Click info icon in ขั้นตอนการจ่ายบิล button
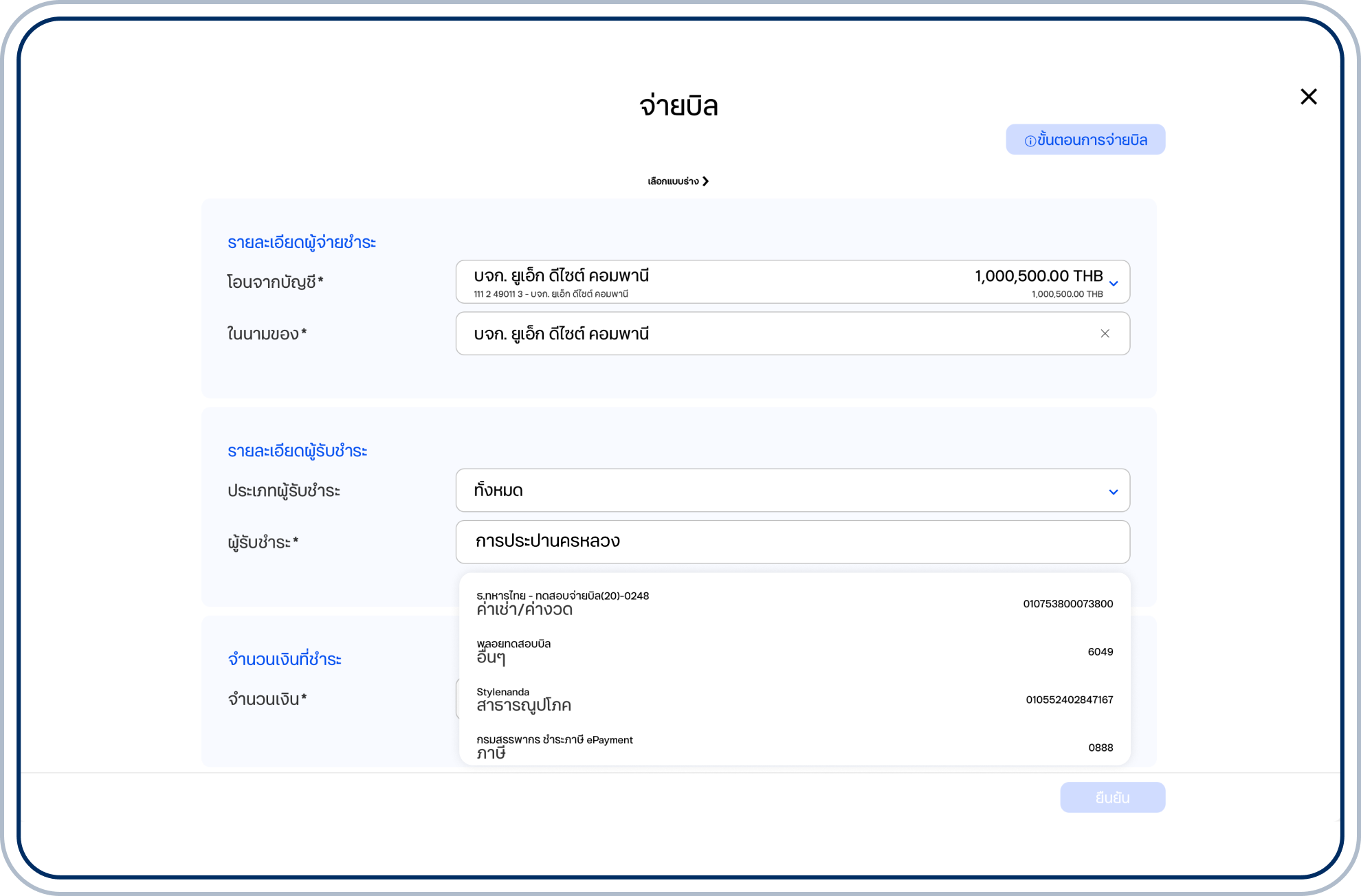Viewport: 1361px width, 896px height. pos(1030,141)
